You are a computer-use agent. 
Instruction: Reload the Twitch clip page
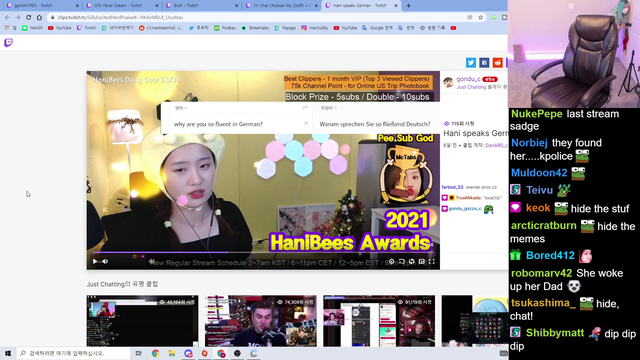pos(29,17)
